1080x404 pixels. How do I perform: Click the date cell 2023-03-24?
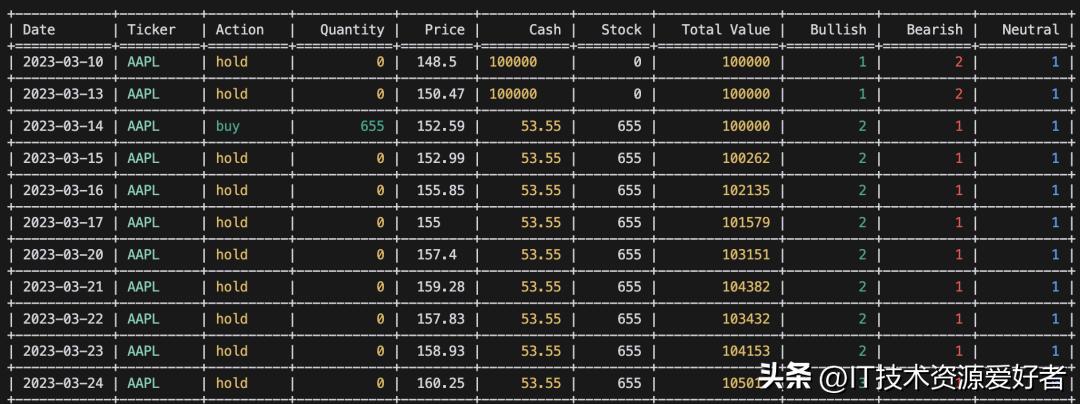(x=62, y=382)
